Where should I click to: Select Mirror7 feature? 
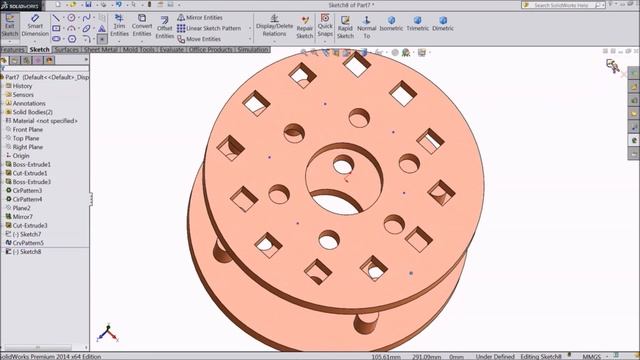click(22, 217)
